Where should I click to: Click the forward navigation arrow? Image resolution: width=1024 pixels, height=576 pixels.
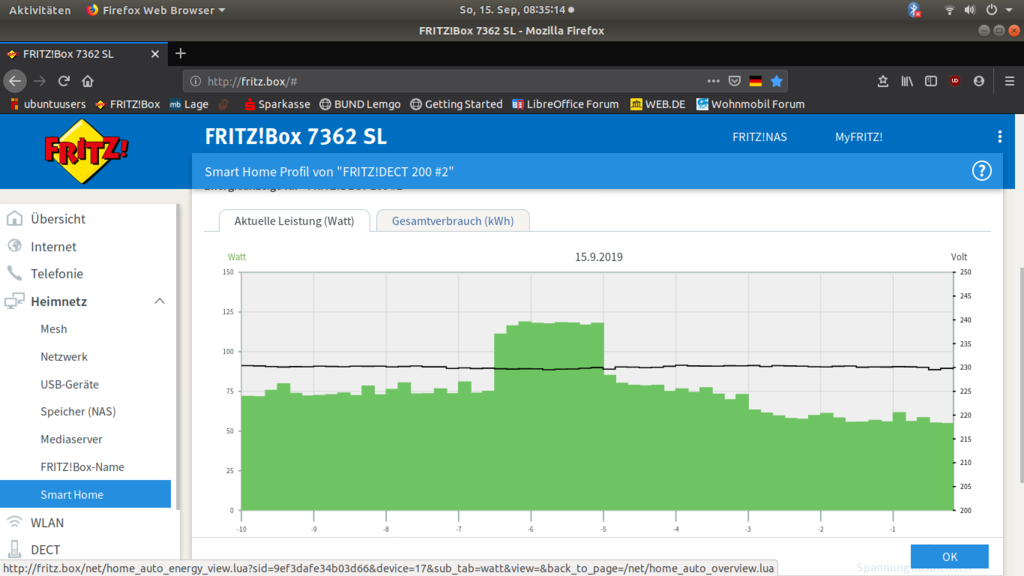click(40, 81)
